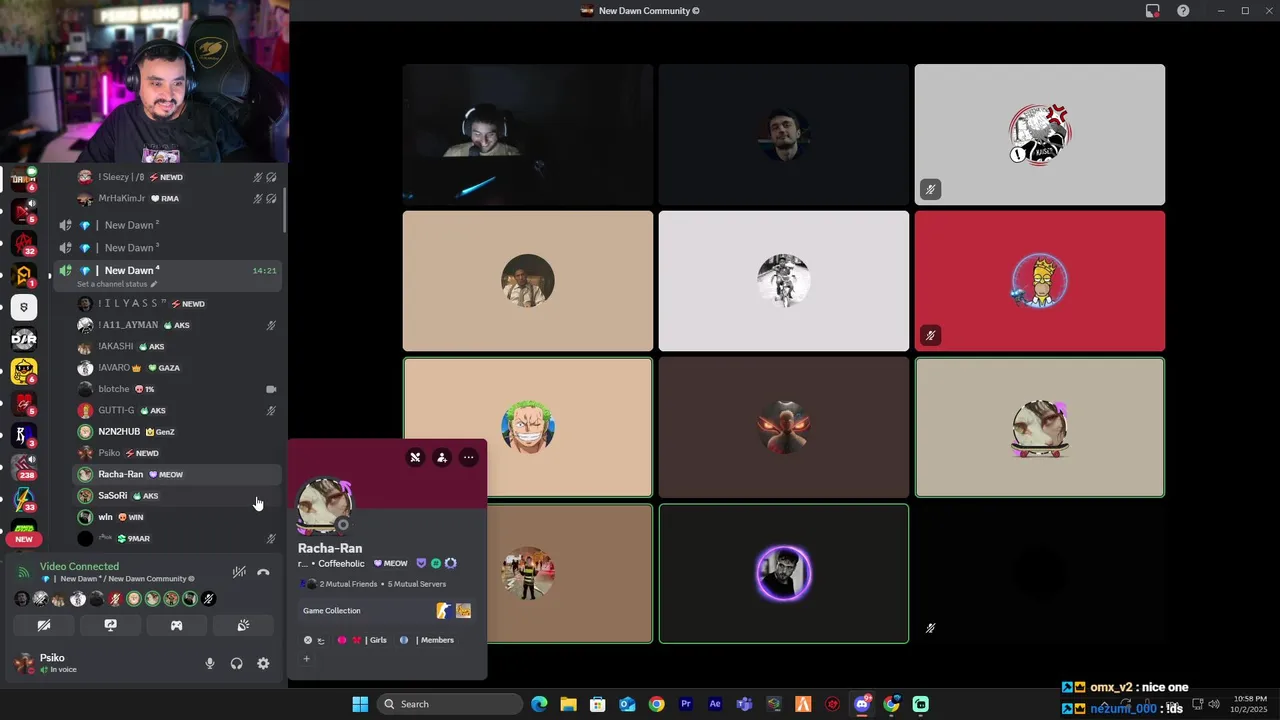Open server icon with 33 badge
The width and height of the screenshot is (1280, 720).
pos(24,498)
